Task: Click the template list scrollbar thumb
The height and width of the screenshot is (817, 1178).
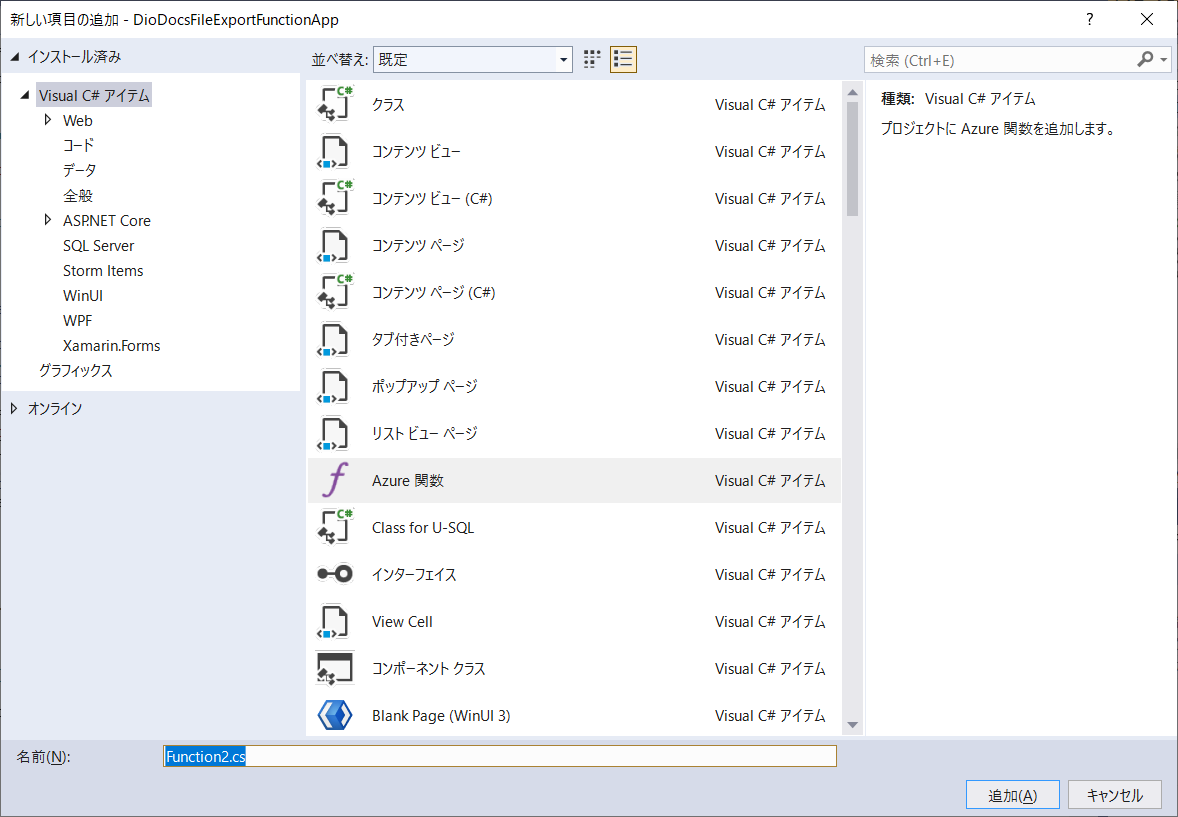Action: [x=853, y=159]
